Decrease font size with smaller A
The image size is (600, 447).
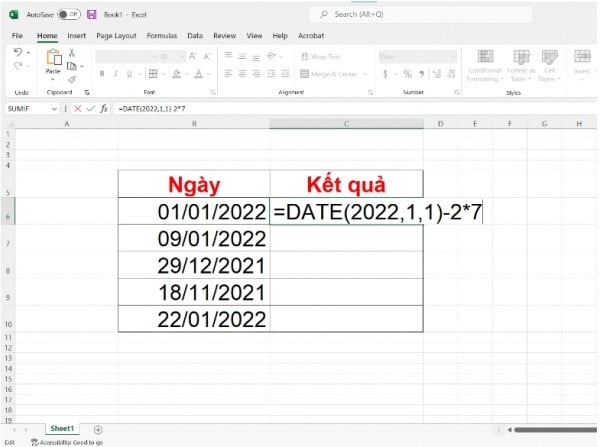pyautogui.click(x=207, y=57)
